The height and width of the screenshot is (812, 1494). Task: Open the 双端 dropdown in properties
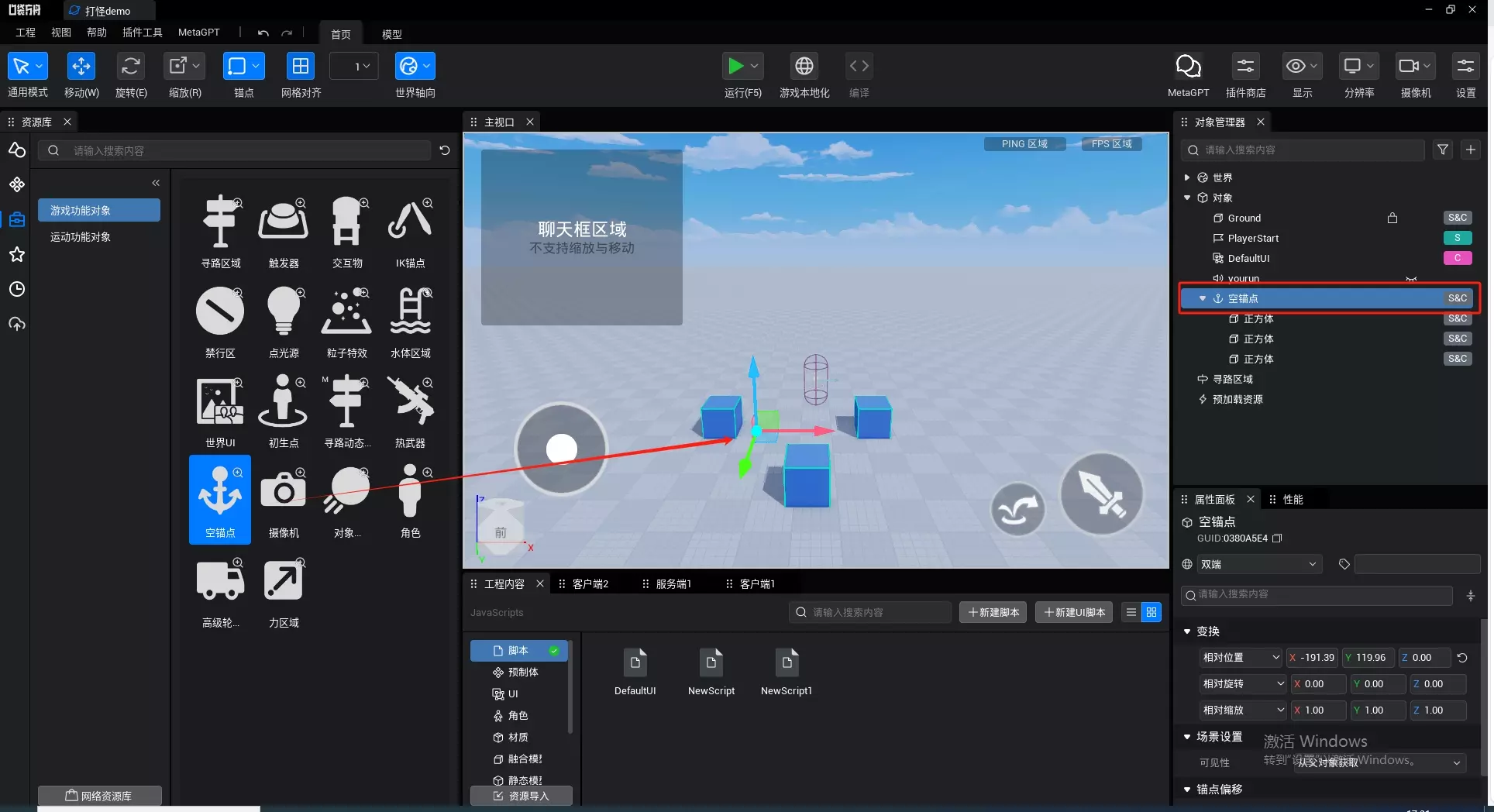(1258, 564)
